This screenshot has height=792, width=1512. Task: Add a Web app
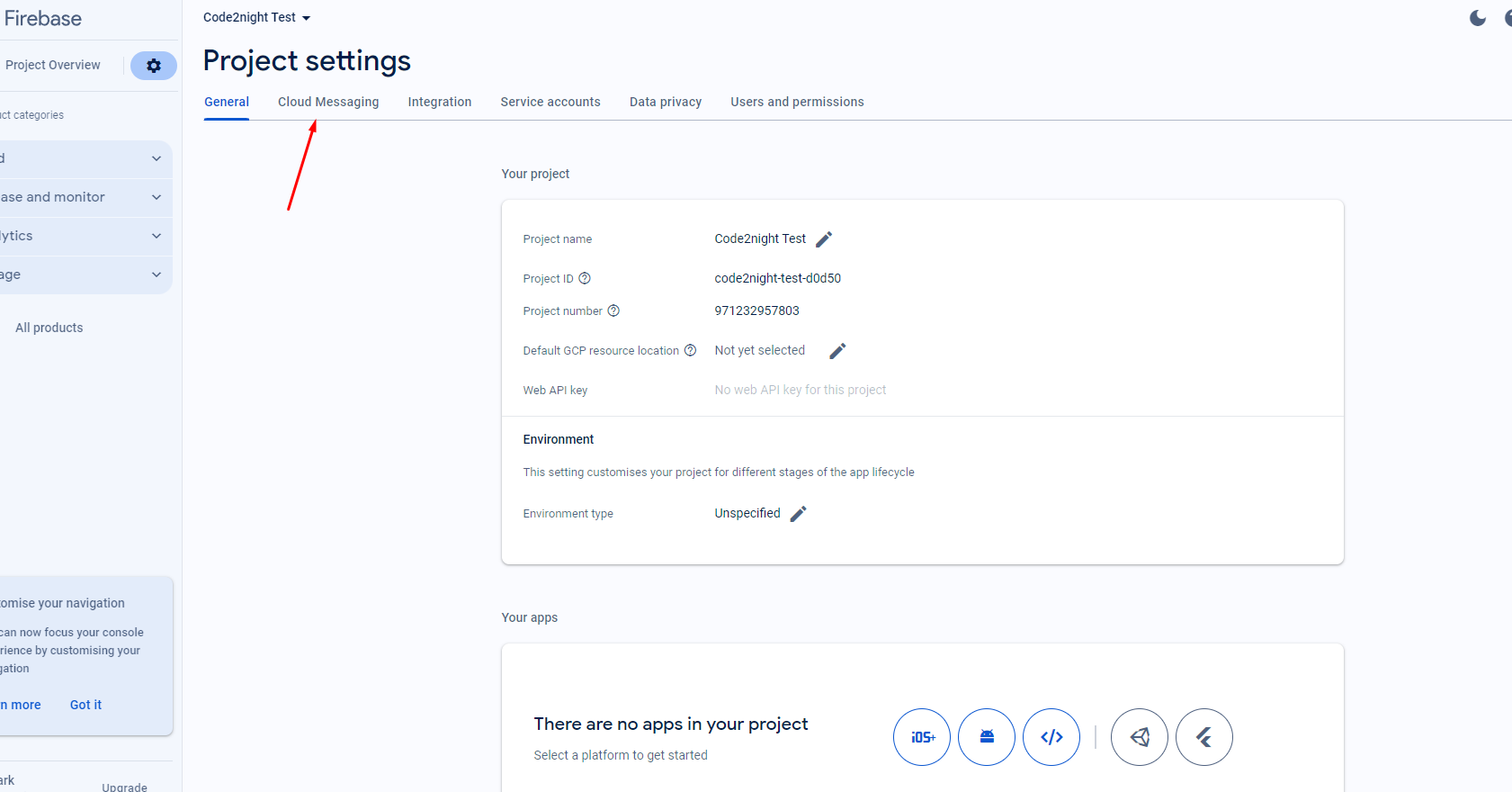(x=1051, y=737)
